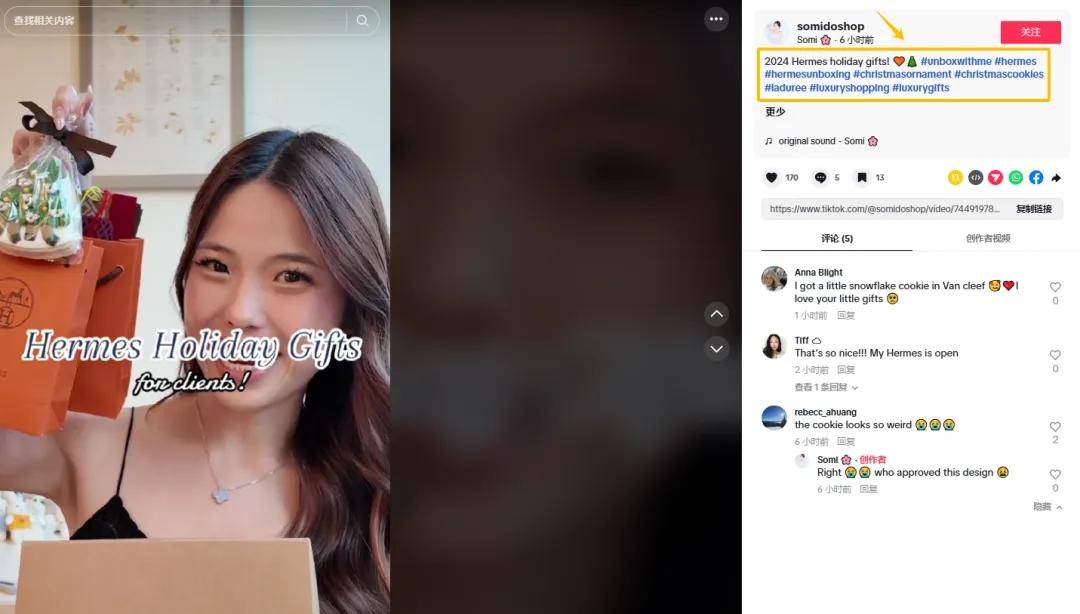The height and width of the screenshot is (614, 1080).
Task: Click the yellow share icon
Action: tap(955, 178)
